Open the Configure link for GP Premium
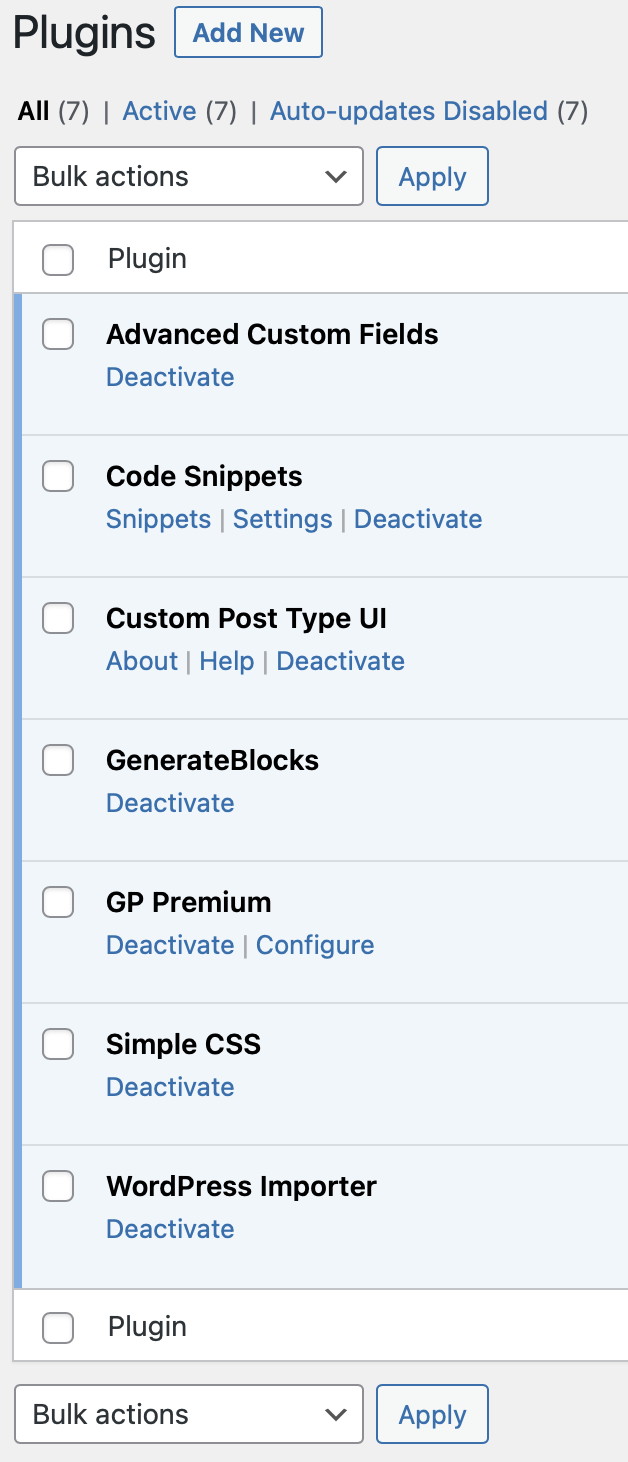 tap(315, 945)
